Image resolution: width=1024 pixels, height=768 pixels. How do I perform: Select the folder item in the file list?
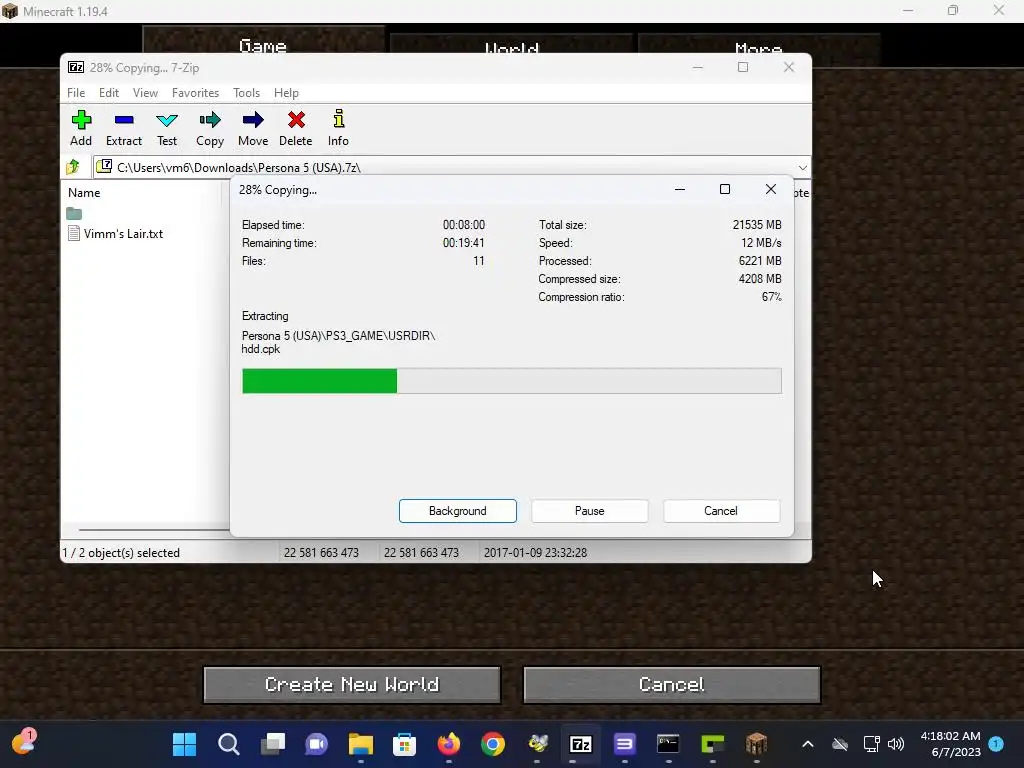74,214
